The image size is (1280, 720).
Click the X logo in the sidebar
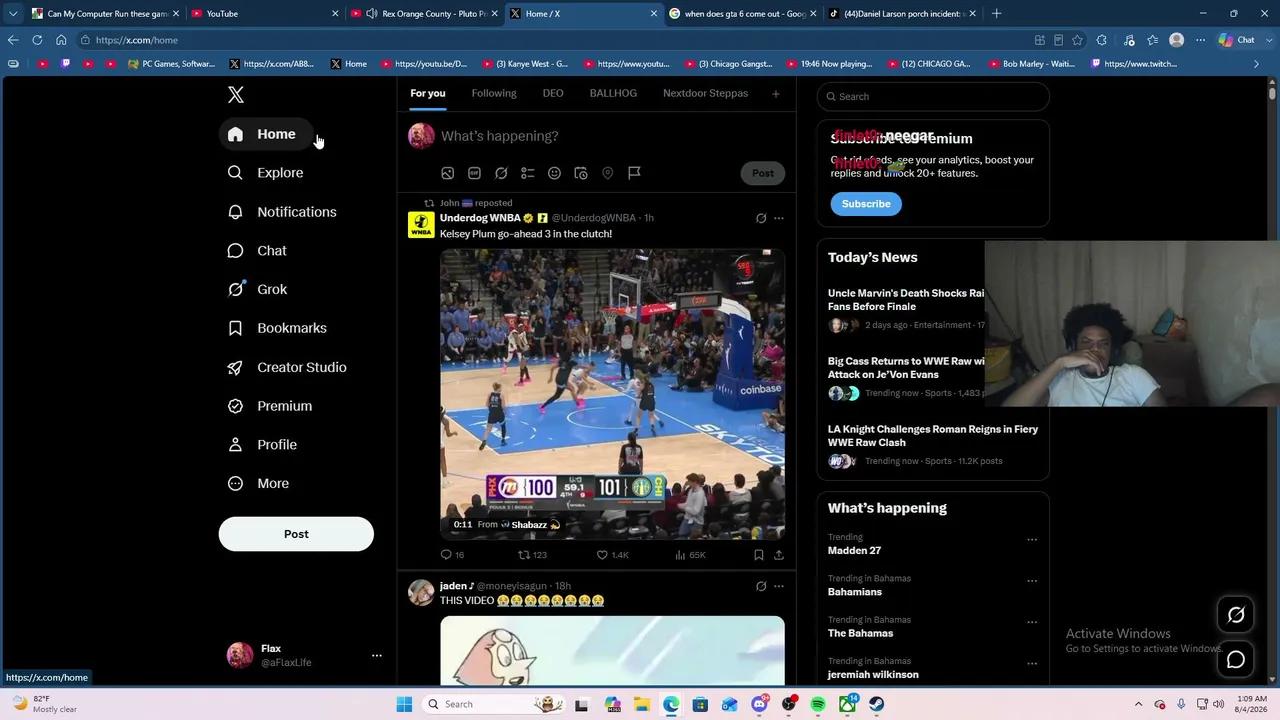click(236, 95)
